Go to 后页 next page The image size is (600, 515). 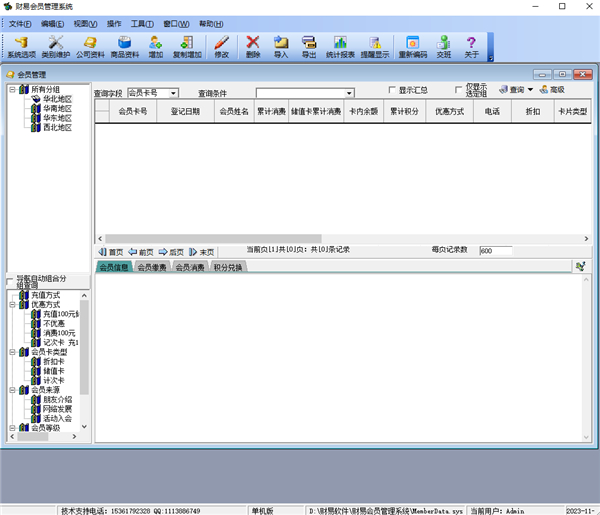pos(171,252)
